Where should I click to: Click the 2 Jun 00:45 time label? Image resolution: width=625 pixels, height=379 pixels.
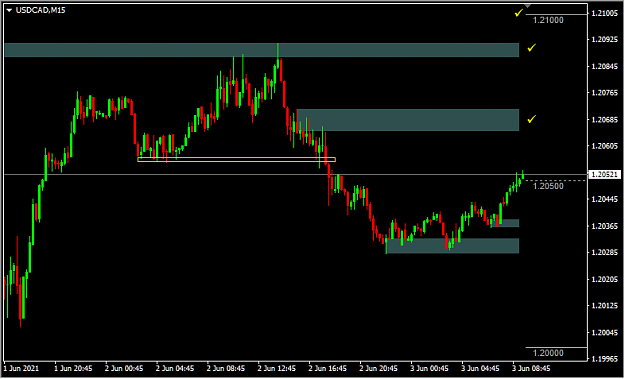point(124,368)
